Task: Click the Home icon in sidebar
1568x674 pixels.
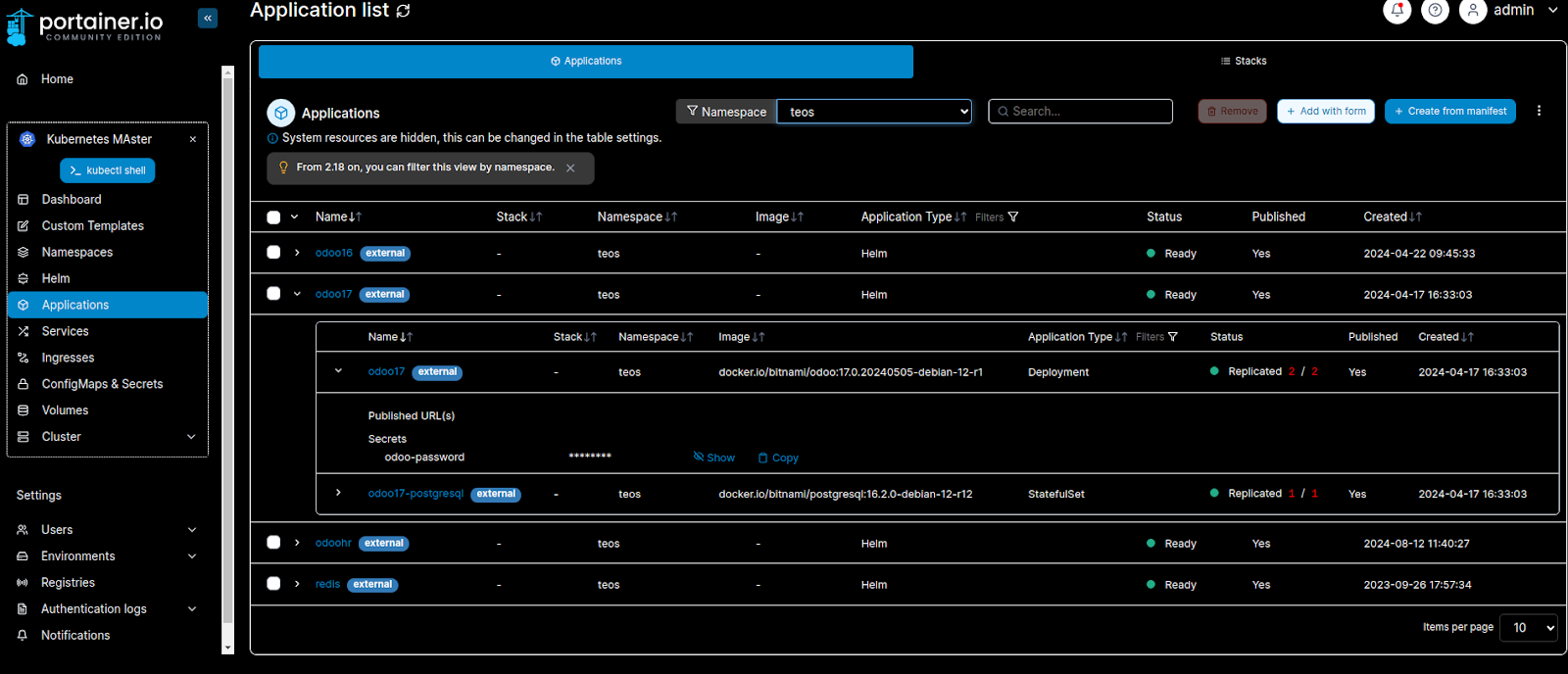Action: coord(23,79)
